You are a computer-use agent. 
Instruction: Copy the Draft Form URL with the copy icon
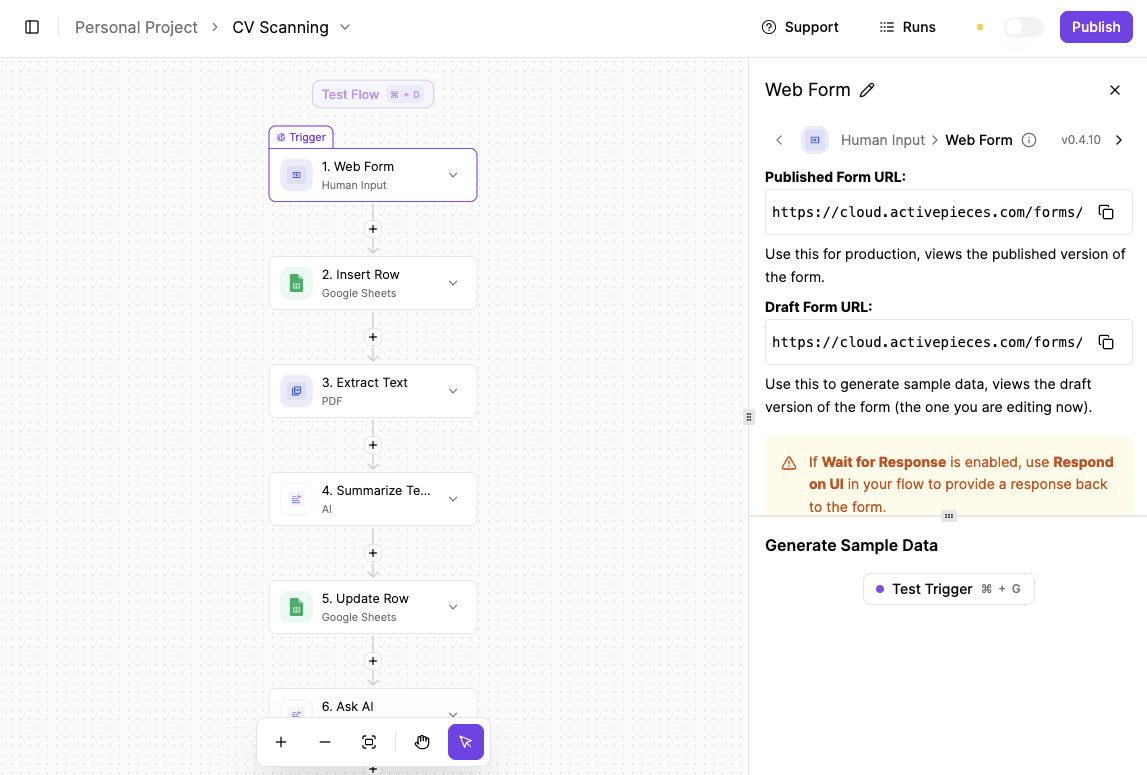click(1106, 341)
